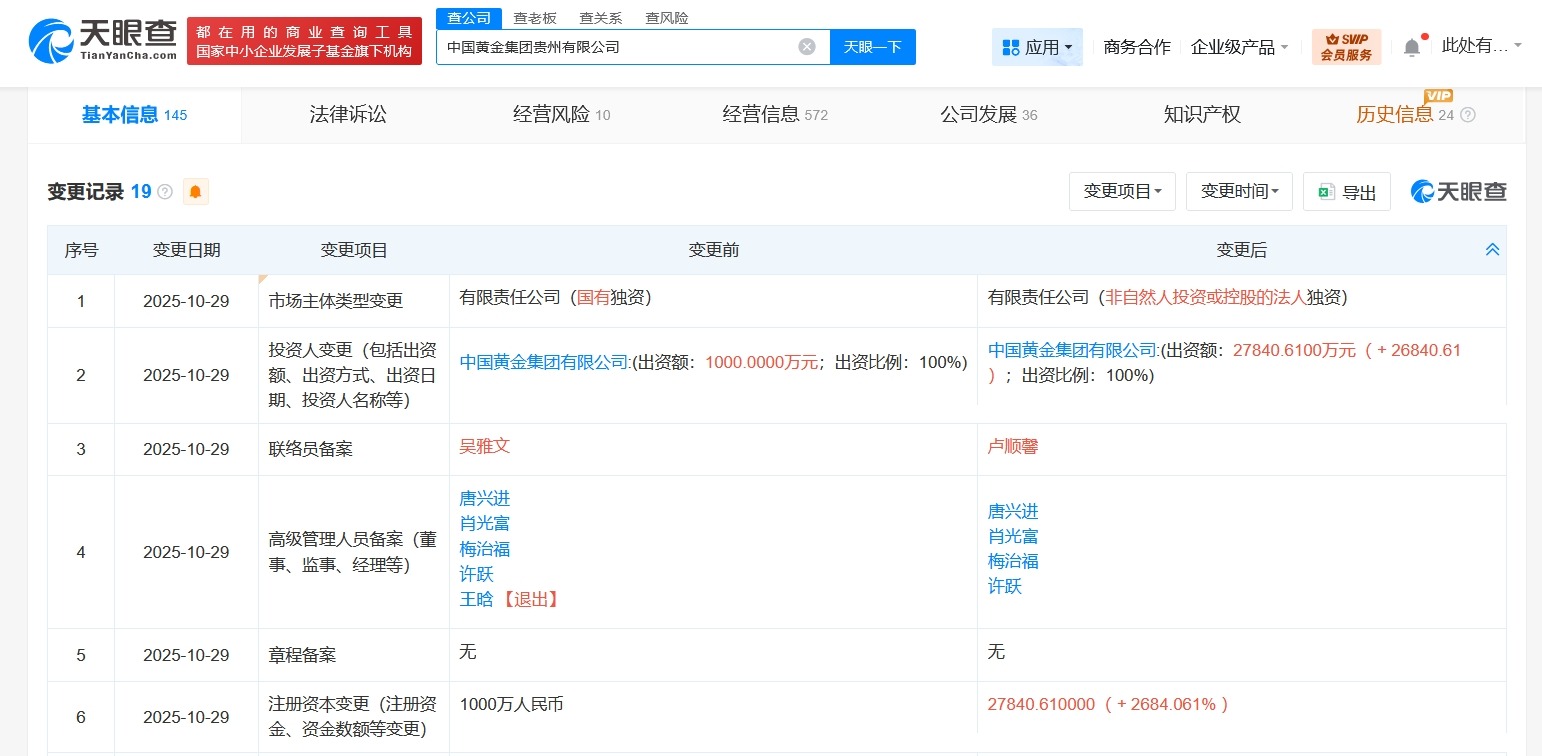Open the 变更项目 filter dropdown
The width and height of the screenshot is (1542, 756).
pyautogui.click(x=1122, y=191)
